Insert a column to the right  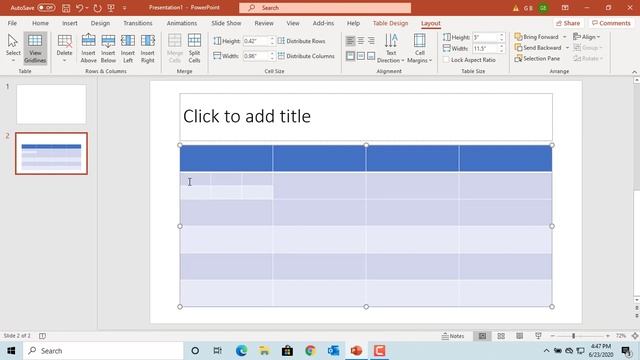(148, 48)
